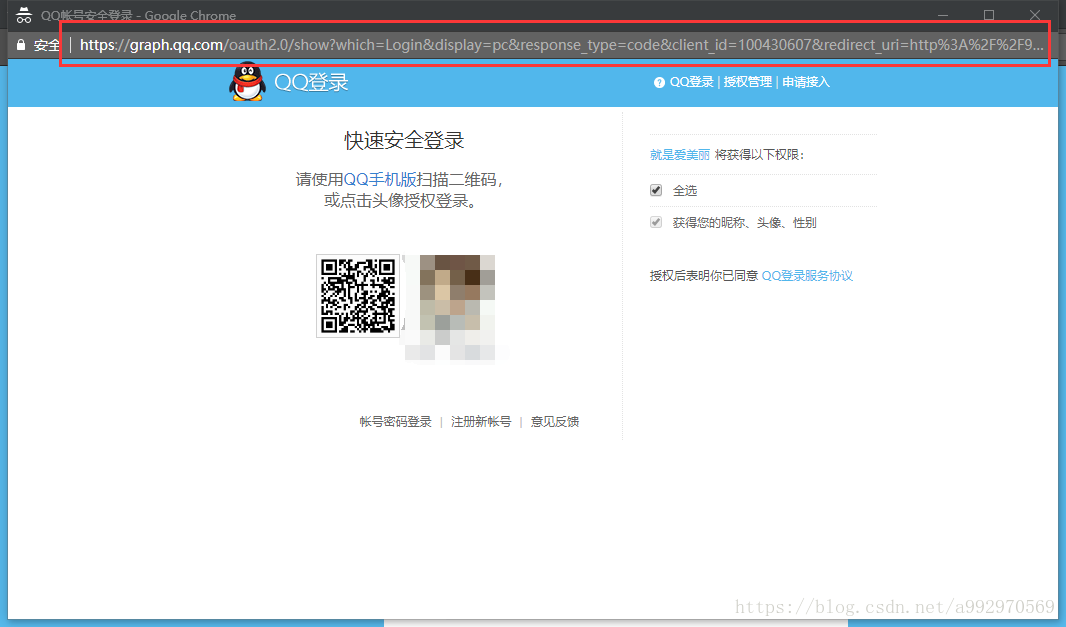Click the QQ penguin logo
The image size is (1066, 627).
pos(247,82)
